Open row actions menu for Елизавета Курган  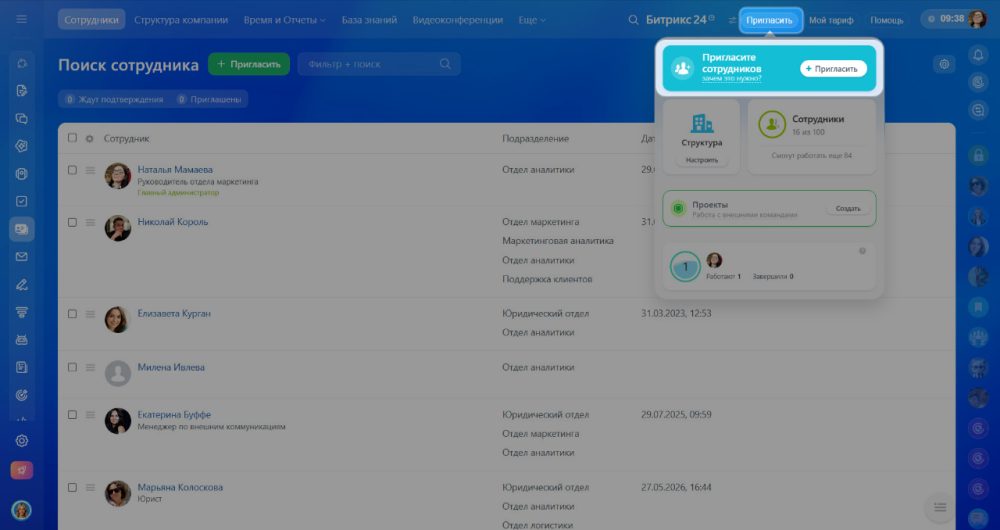click(x=90, y=314)
